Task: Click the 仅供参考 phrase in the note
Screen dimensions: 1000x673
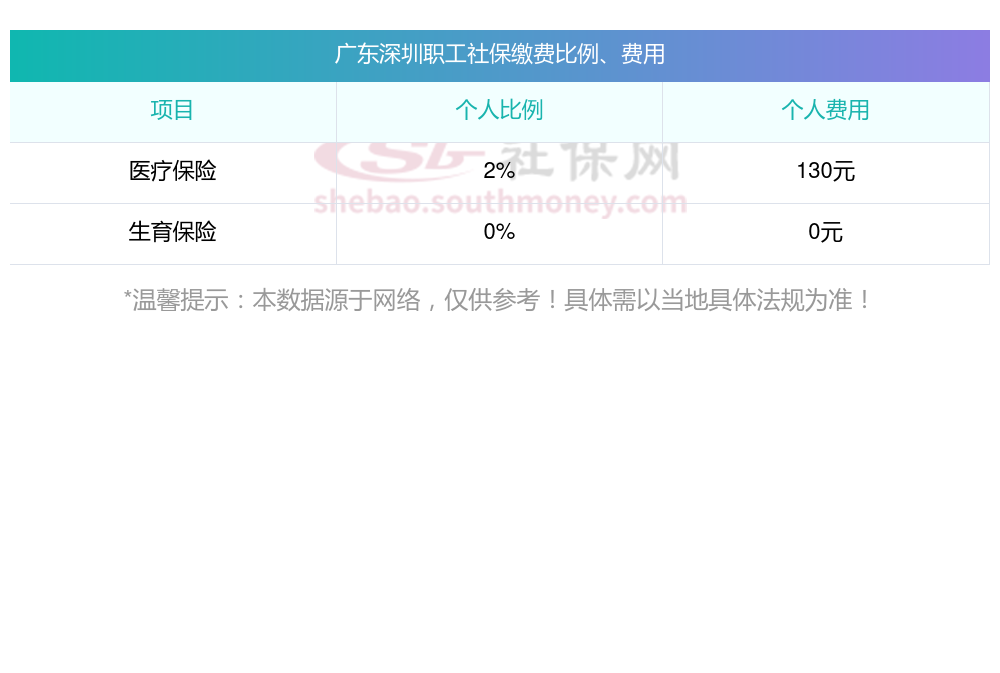Action: [x=491, y=300]
